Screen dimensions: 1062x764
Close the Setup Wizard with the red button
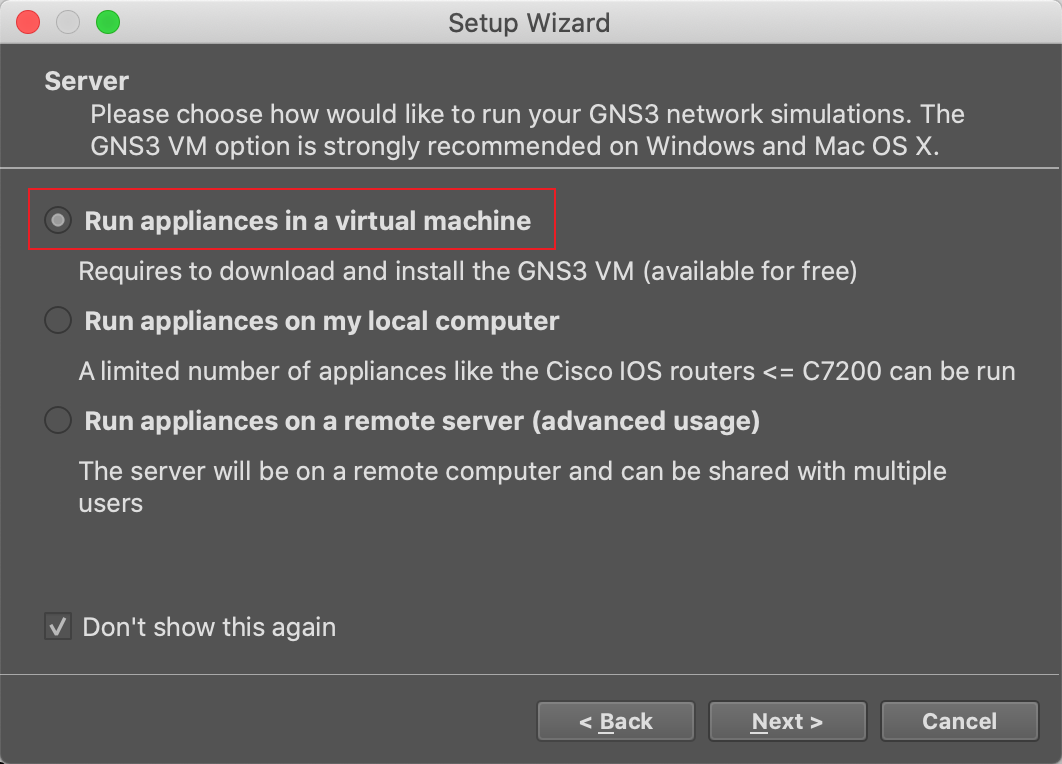coord(29,21)
